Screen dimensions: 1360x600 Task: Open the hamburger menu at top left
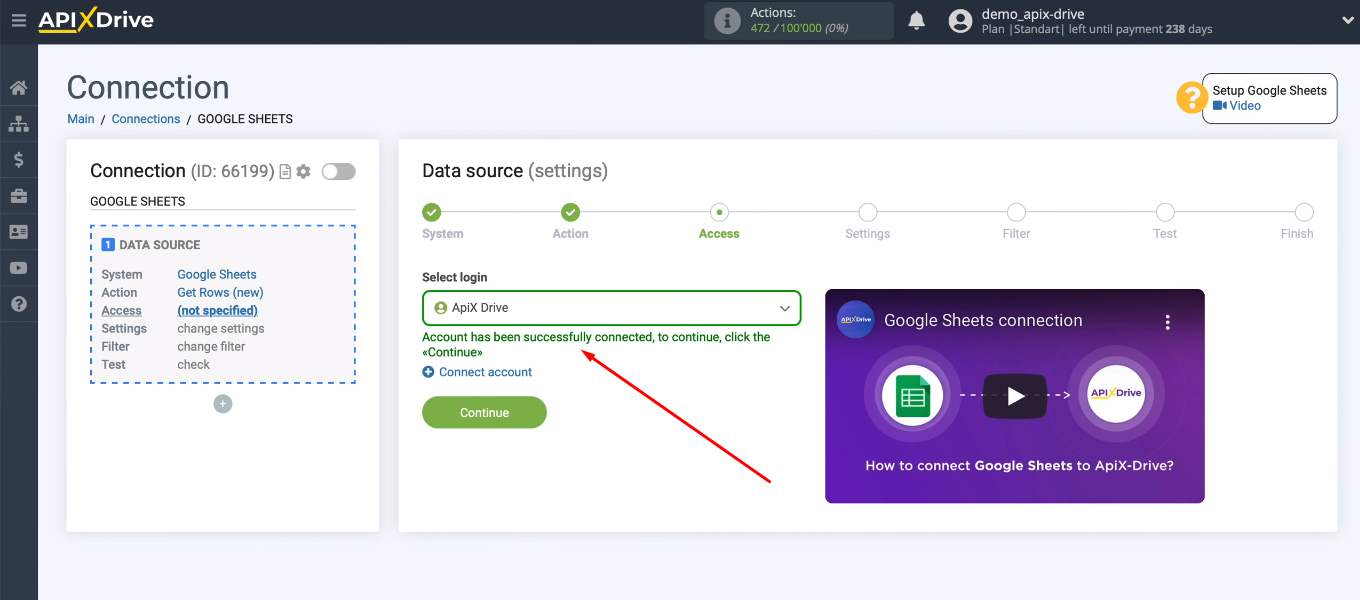click(x=18, y=19)
